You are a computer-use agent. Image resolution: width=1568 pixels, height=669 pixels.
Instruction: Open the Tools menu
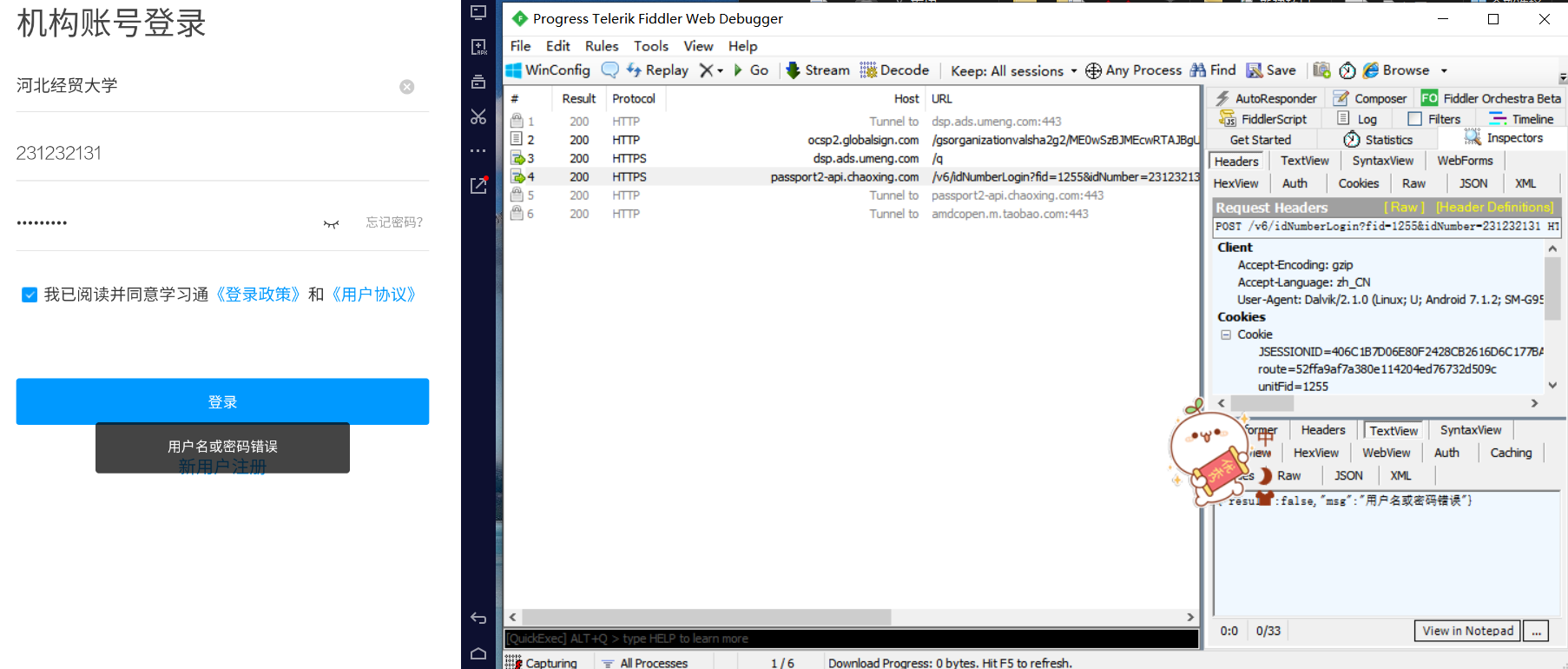pyautogui.click(x=651, y=46)
